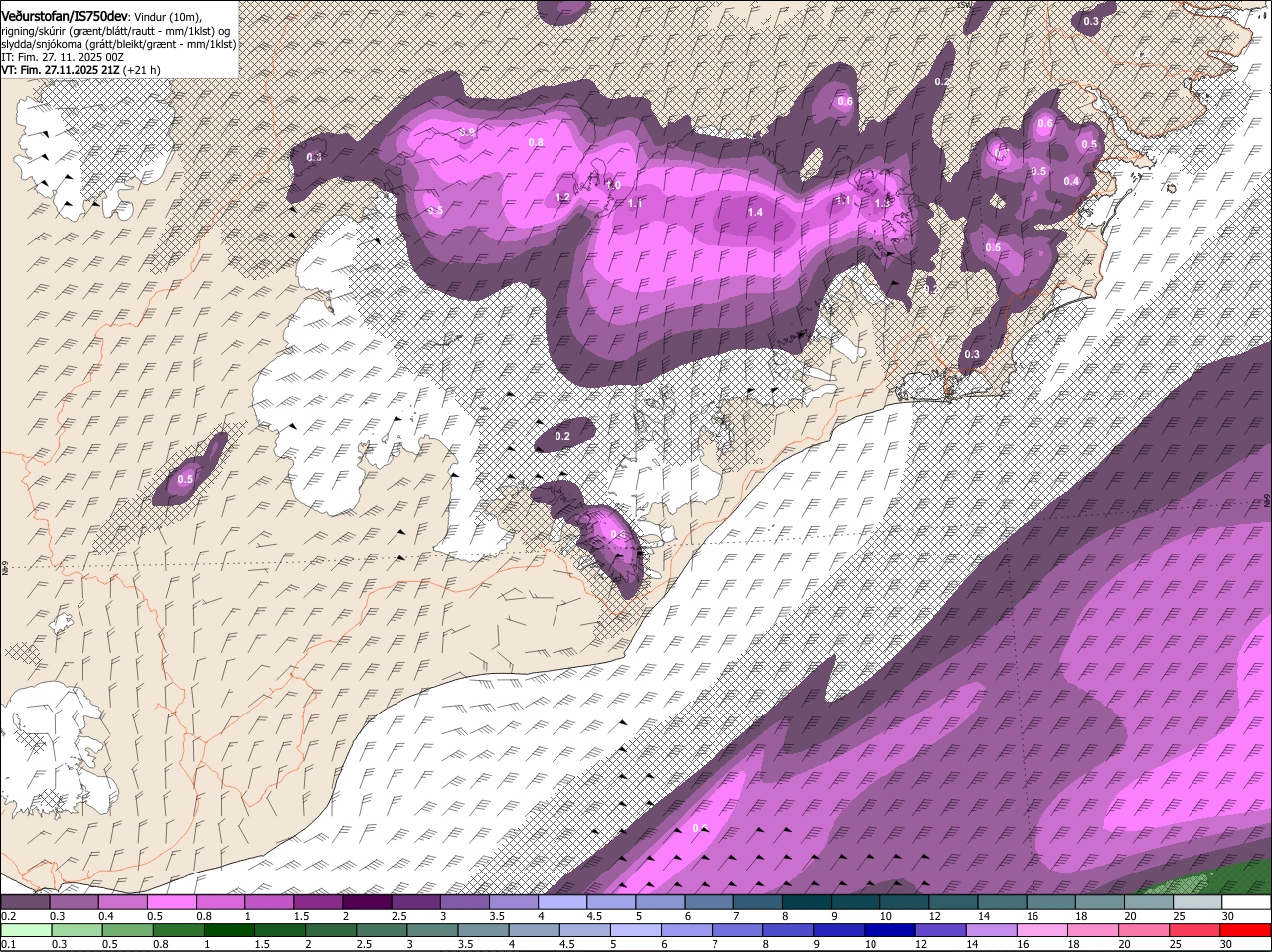
Task: Pick the white swatch after 30 in upper scale
Action: (1247, 902)
